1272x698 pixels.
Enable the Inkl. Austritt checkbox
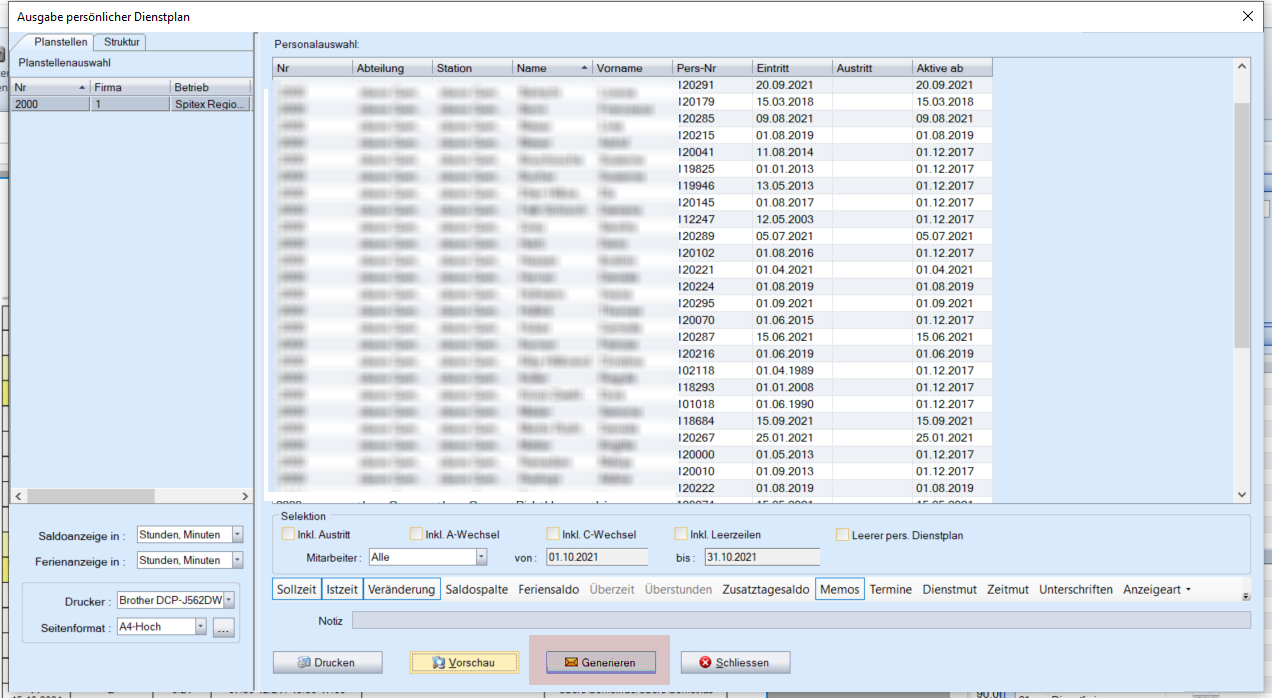(x=289, y=535)
